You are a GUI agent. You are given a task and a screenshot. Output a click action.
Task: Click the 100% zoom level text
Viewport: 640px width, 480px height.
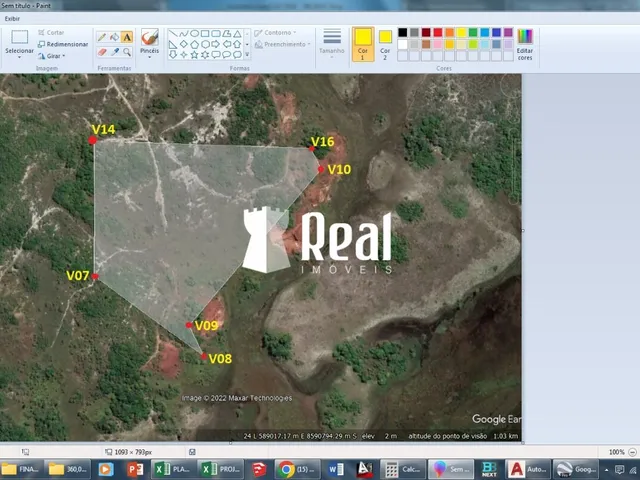[x=616, y=452]
